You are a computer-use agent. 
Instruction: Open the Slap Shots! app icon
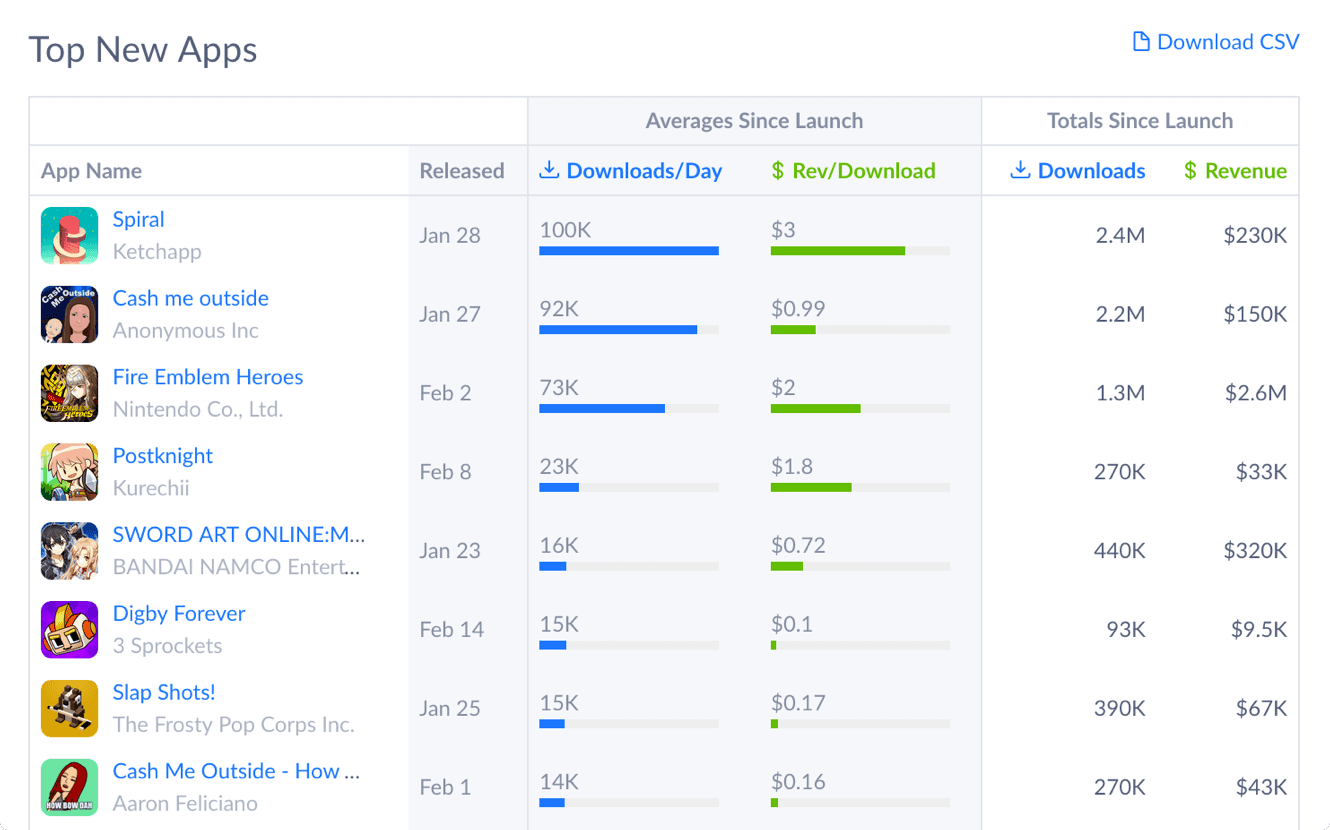coord(69,708)
